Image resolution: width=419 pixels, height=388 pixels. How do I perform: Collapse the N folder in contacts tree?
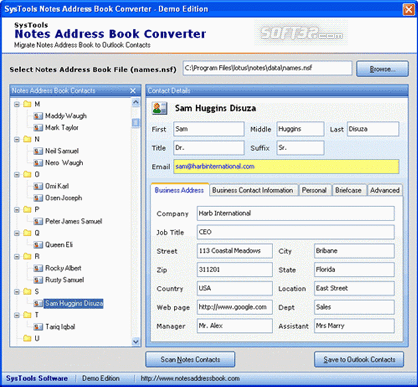pyautogui.click(x=17, y=140)
